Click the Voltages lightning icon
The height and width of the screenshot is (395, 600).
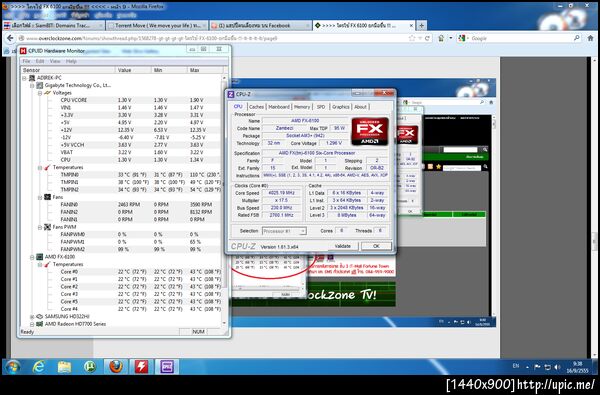pos(47,93)
